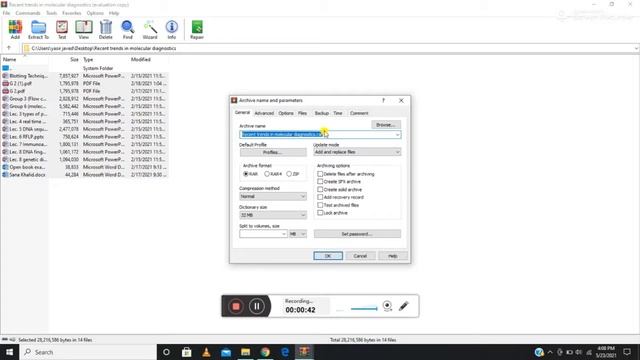Pause the screen recording

click(x=257, y=306)
